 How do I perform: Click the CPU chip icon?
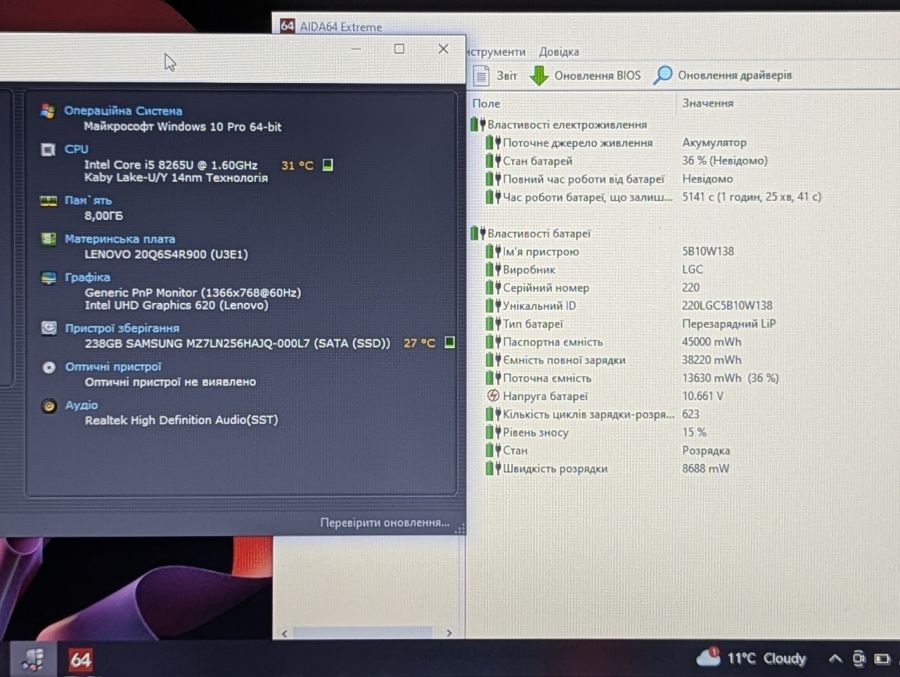pos(48,149)
